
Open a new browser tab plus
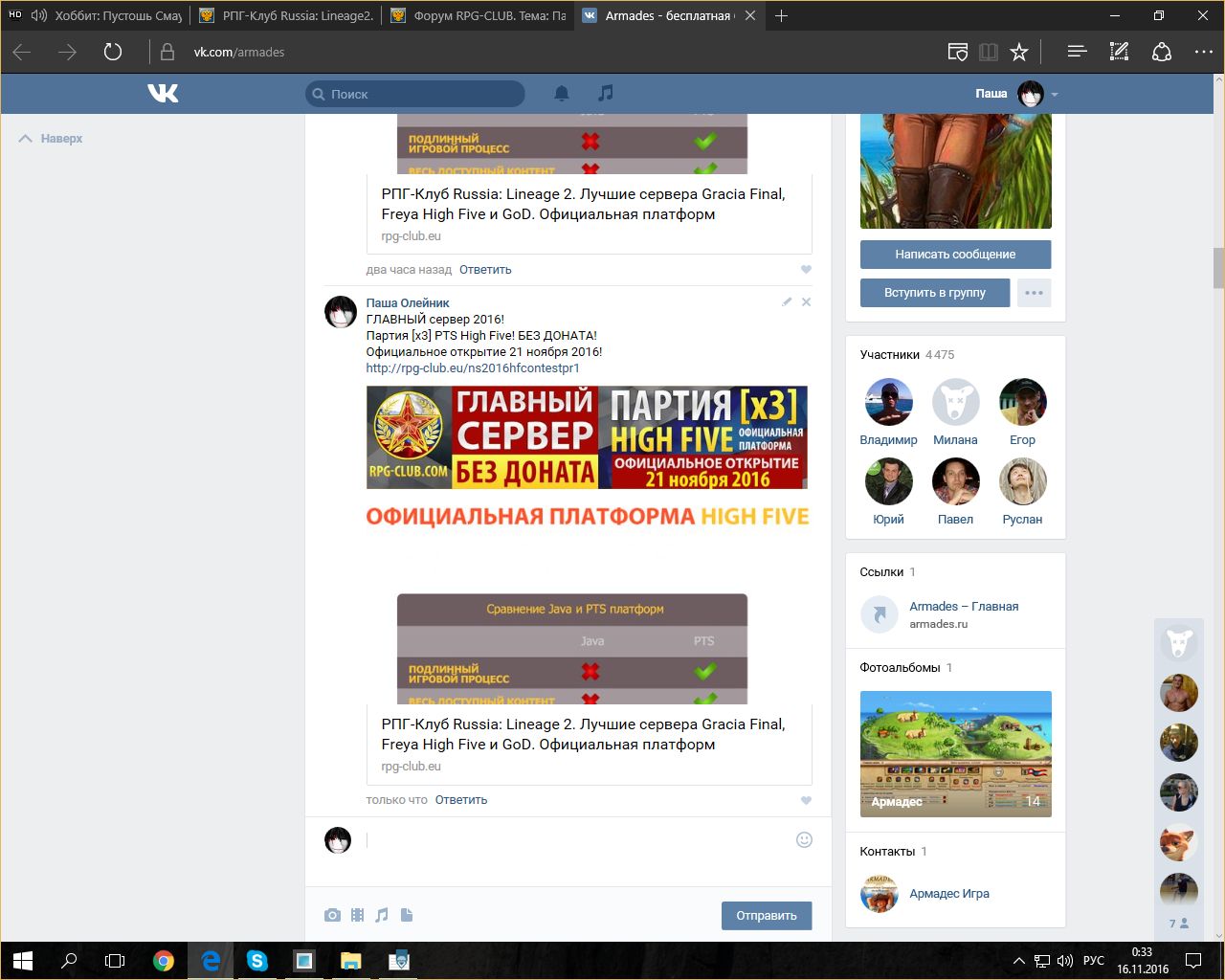(x=781, y=15)
